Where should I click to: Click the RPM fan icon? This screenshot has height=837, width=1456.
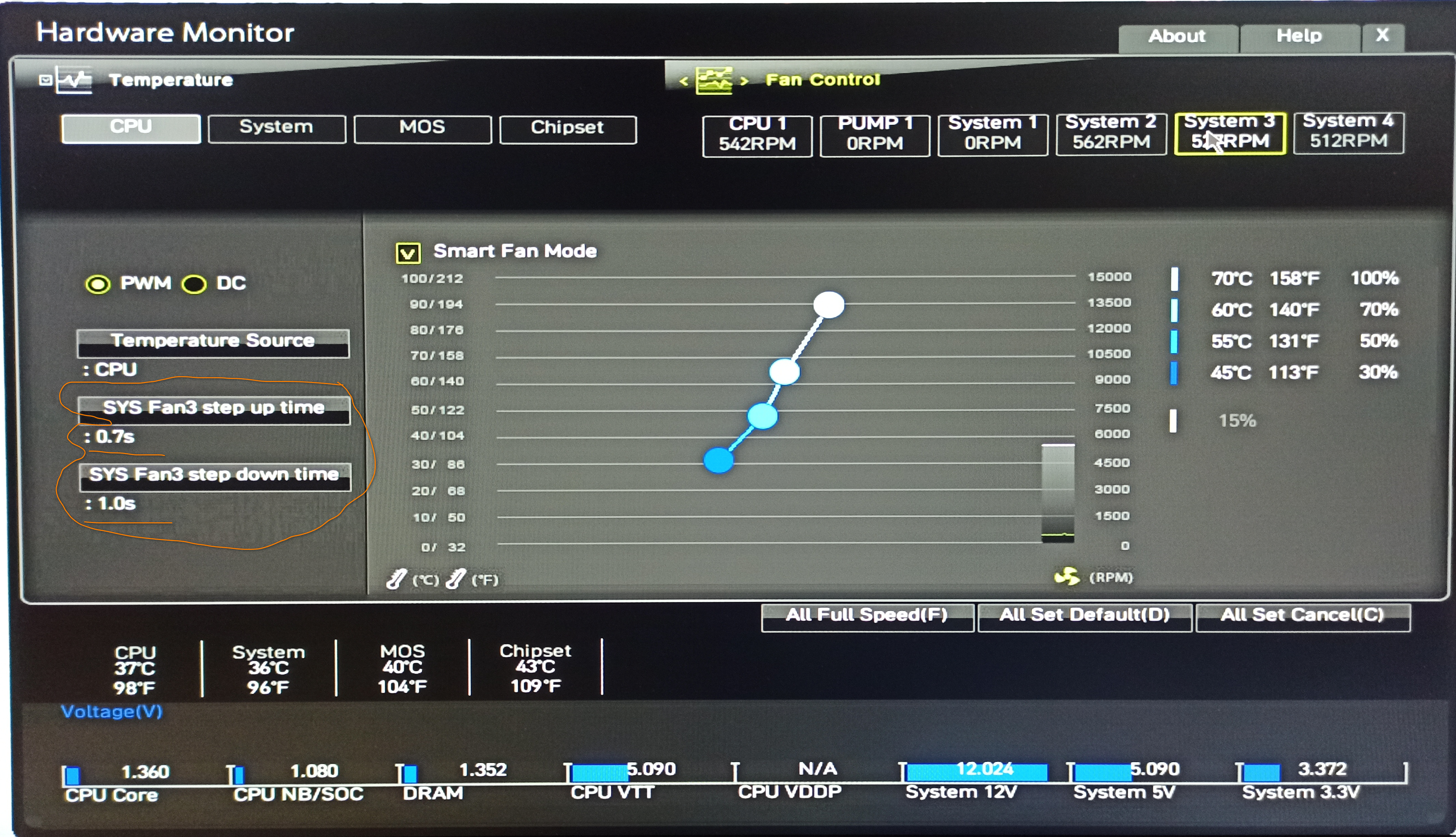click(x=1067, y=577)
